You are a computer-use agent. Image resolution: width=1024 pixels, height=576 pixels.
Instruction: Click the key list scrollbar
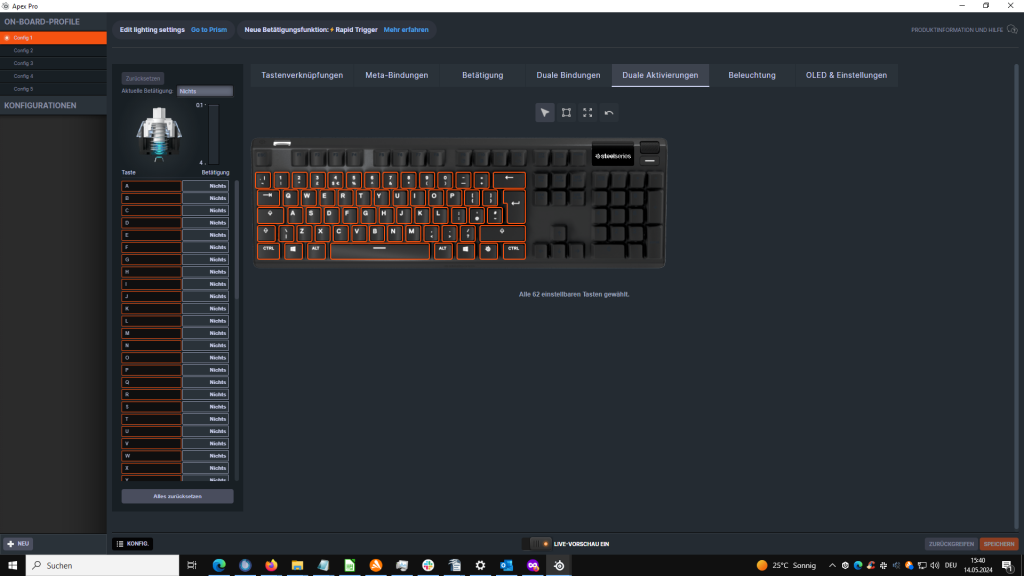tap(236, 241)
